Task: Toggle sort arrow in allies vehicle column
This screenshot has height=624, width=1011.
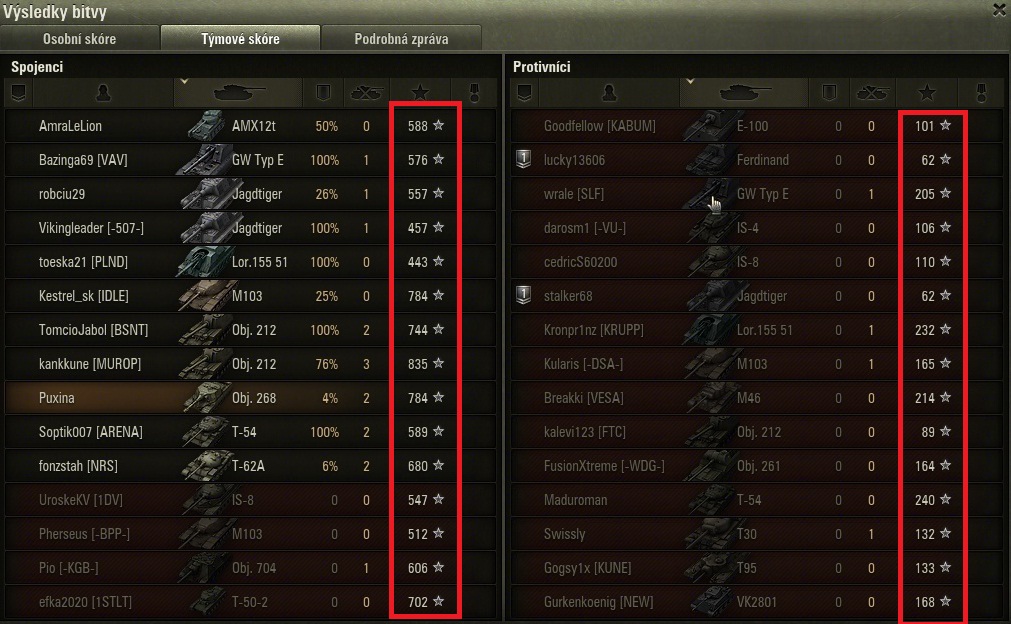Action: [x=184, y=82]
